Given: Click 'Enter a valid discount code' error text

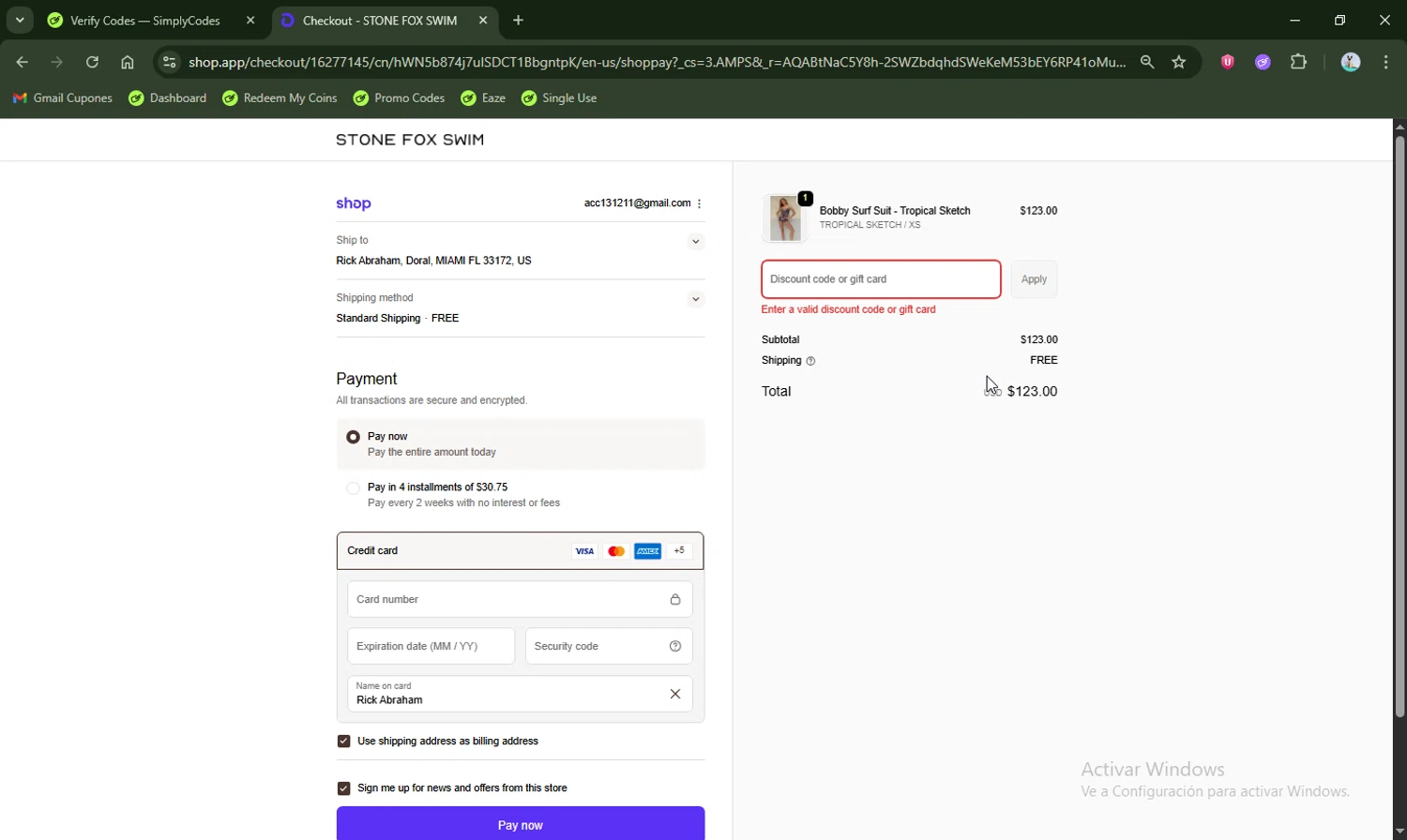Looking at the screenshot, I should coord(848,309).
